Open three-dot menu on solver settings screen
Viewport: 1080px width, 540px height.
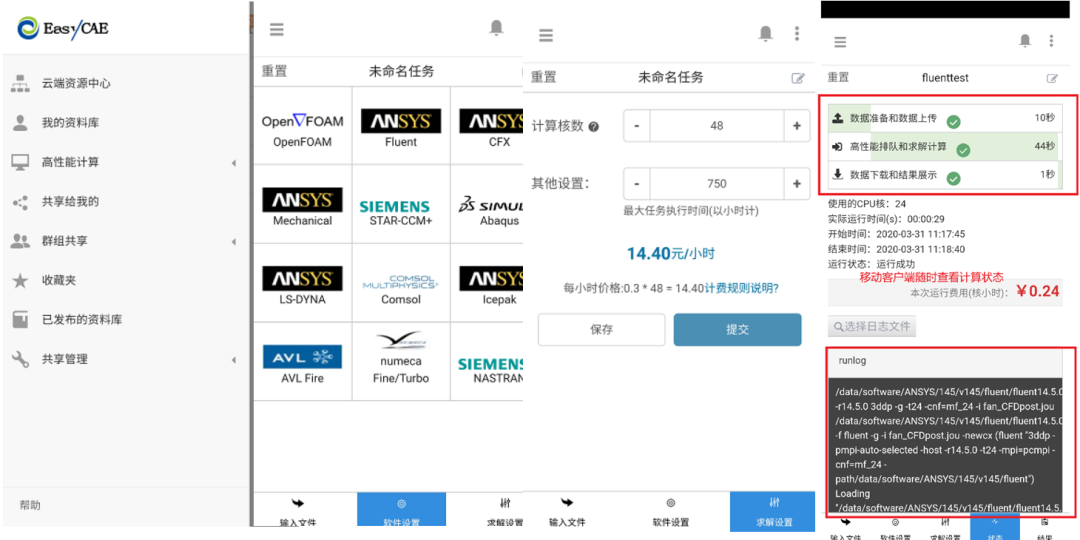point(797,33)
